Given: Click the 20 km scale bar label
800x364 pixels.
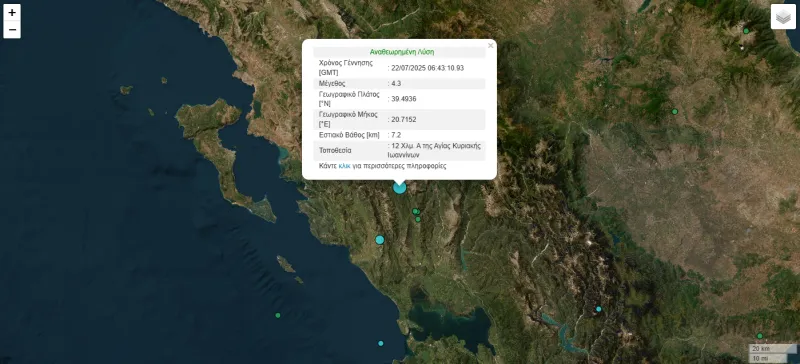Looking at the screenshot, I should click(x=760, y=348).
